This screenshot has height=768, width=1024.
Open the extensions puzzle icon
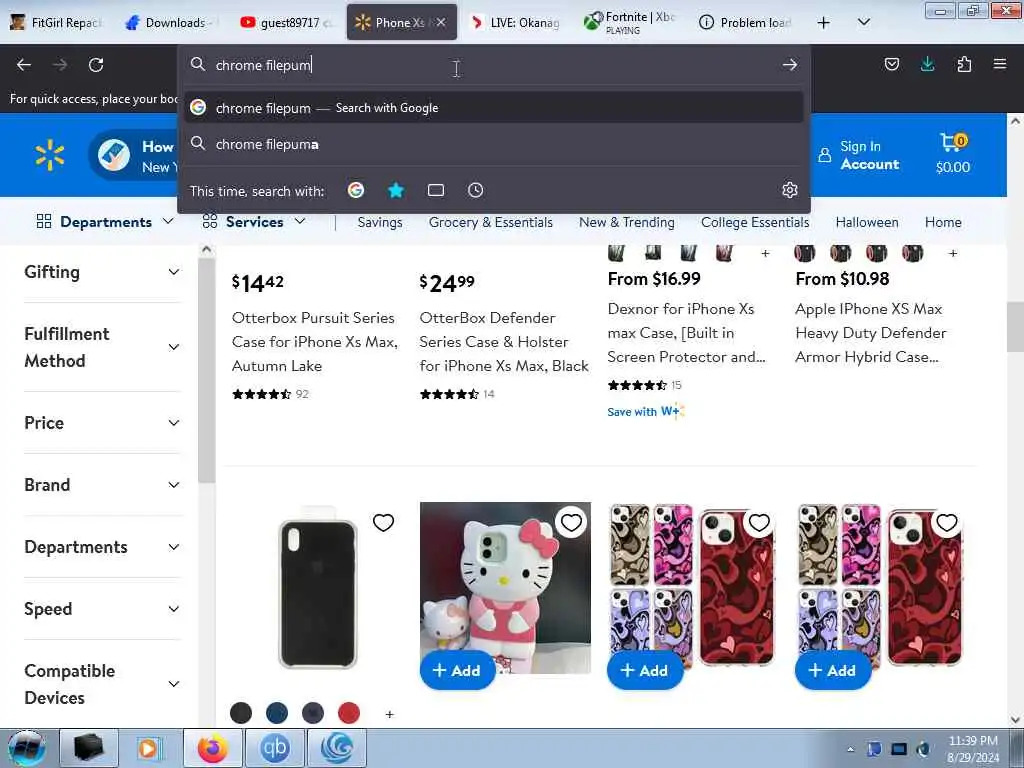coord(964,64)
